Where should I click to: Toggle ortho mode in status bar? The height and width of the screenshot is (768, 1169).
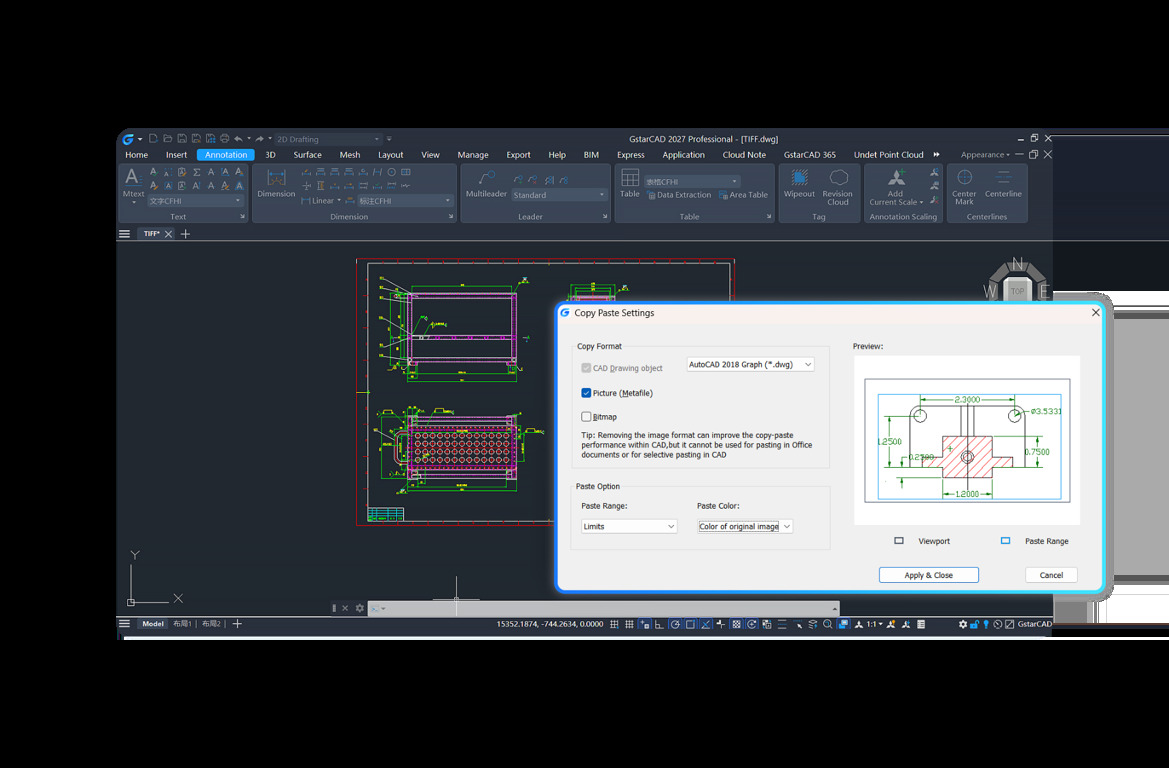660,624
